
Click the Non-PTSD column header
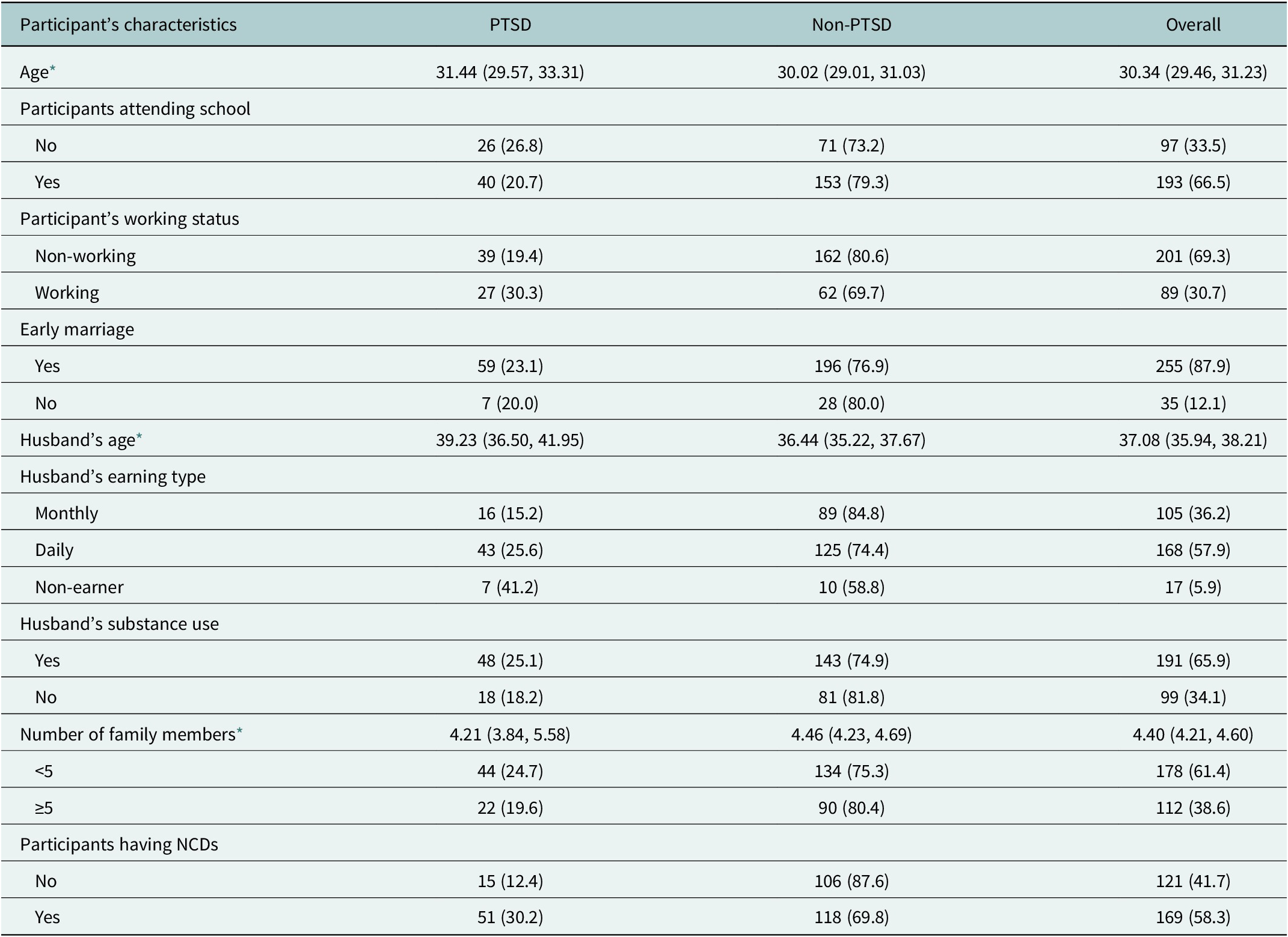pos(851,25)
